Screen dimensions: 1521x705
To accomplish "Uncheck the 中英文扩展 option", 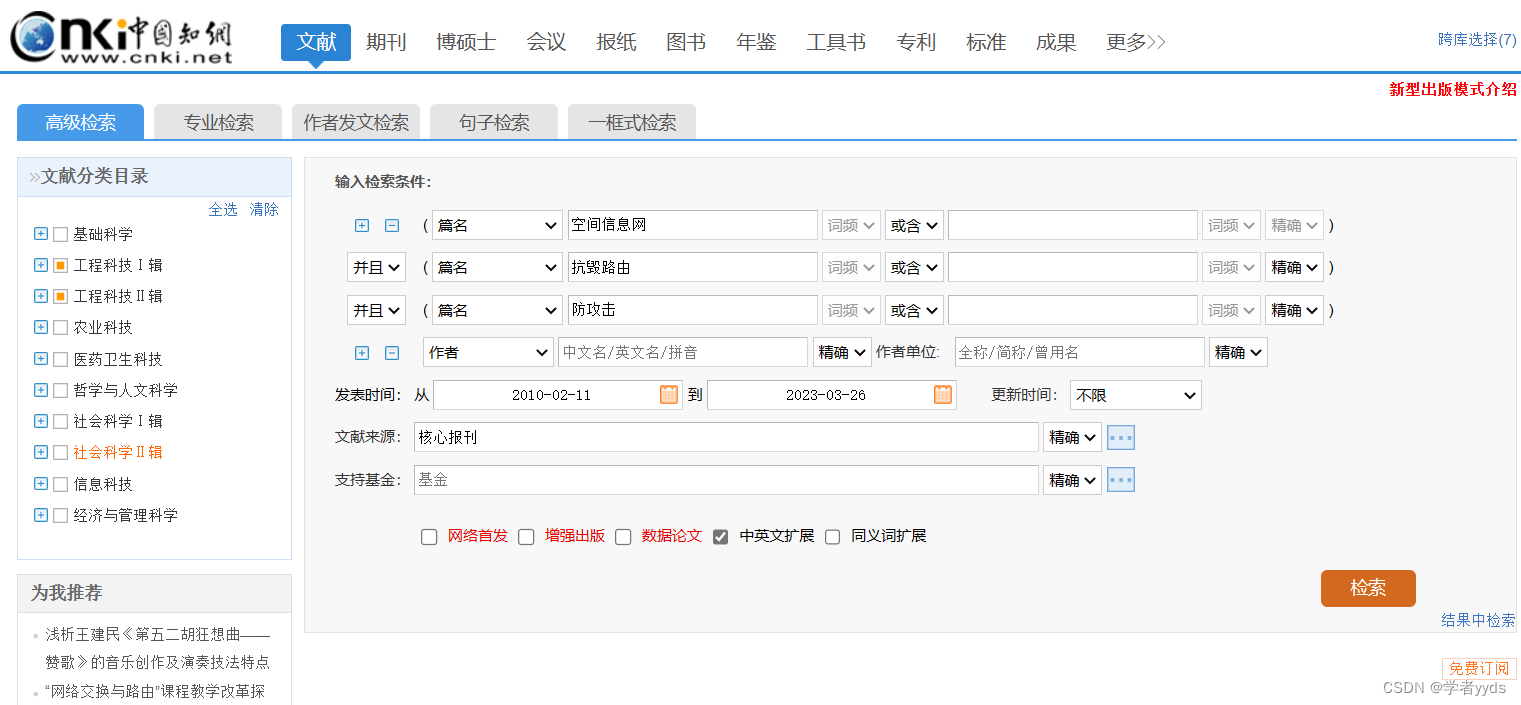I will [721, 536].
